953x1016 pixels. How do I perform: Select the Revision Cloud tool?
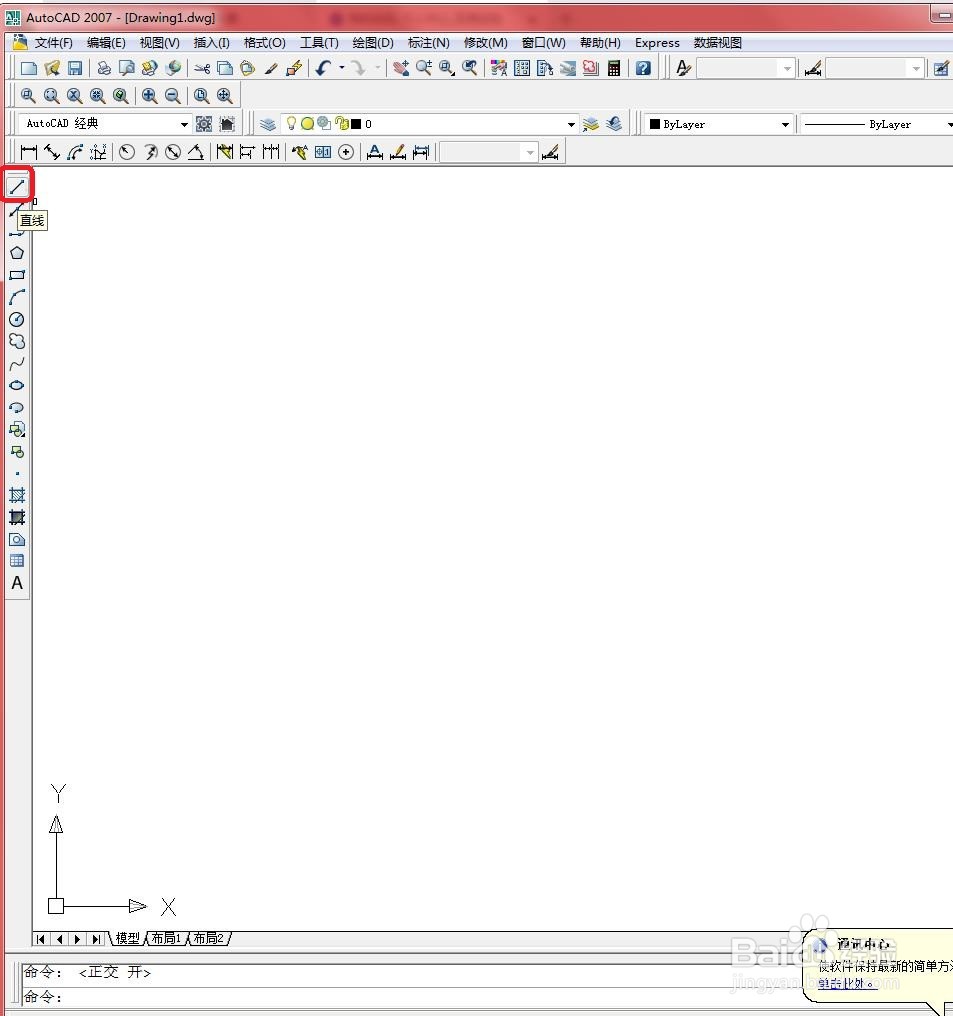click(x=17, y=341)
